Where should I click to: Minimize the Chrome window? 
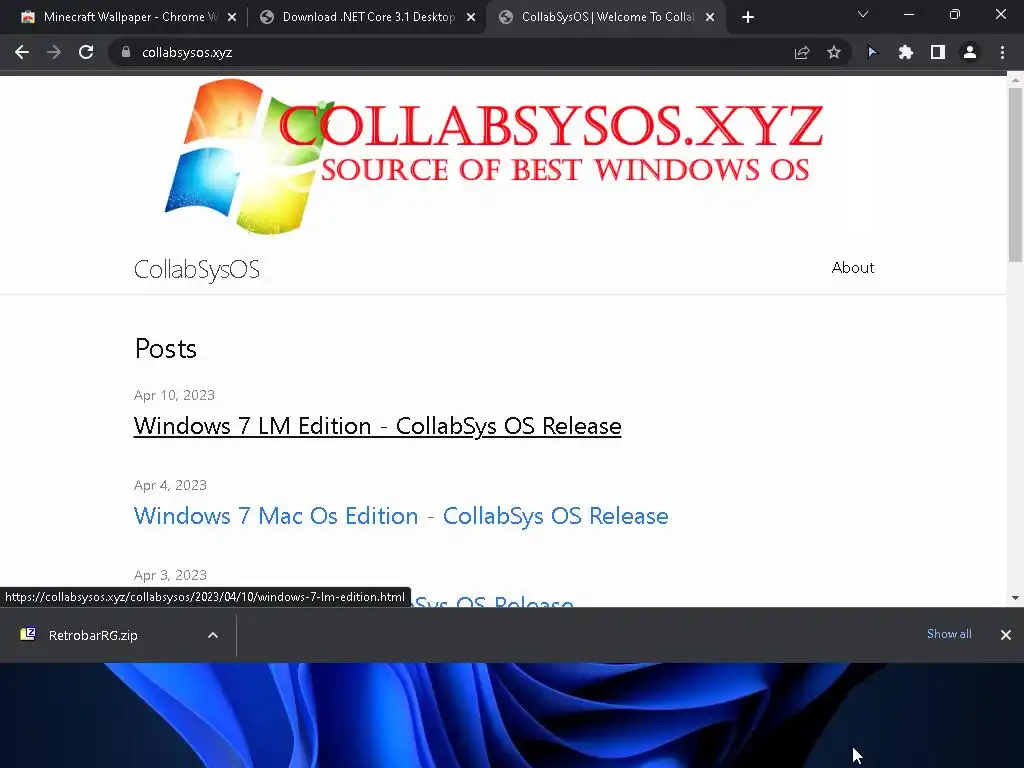pos(908,14)
